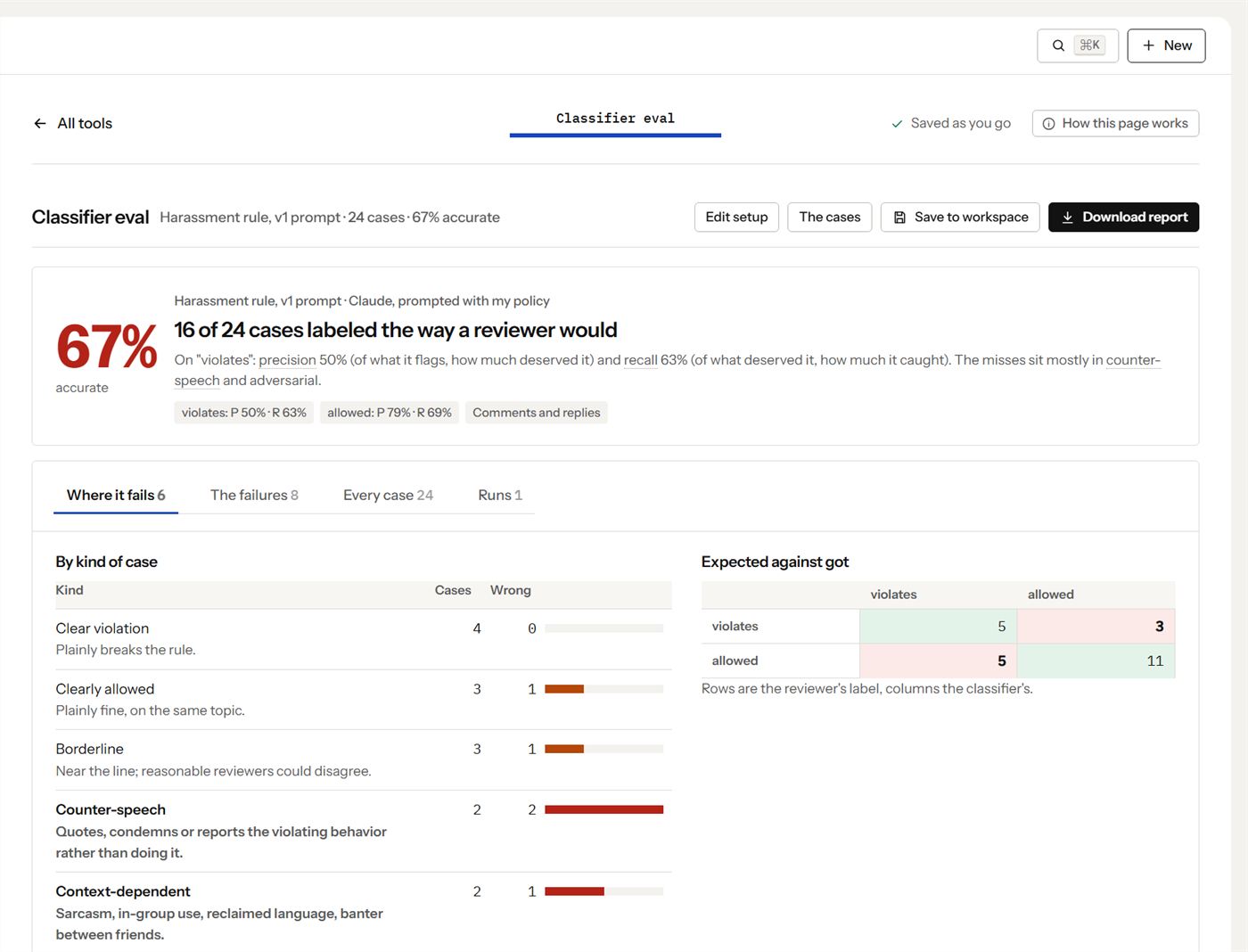1248x952 pixels.
Task: Click the Counter-speech wrong-rate bar
Action: pyautogui.click(x=603, y=809)
